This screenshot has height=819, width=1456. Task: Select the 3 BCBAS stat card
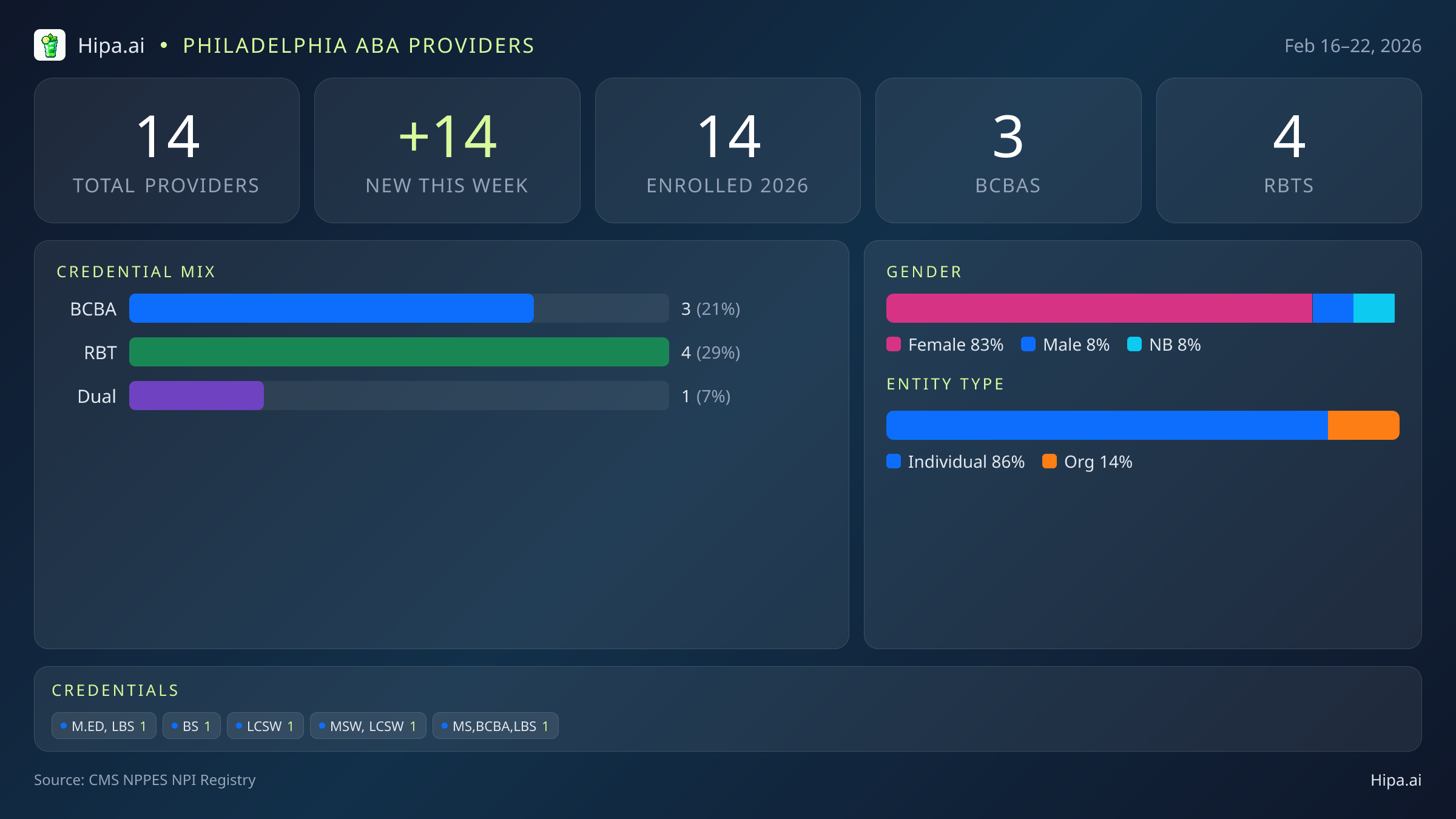(1008, 150)
